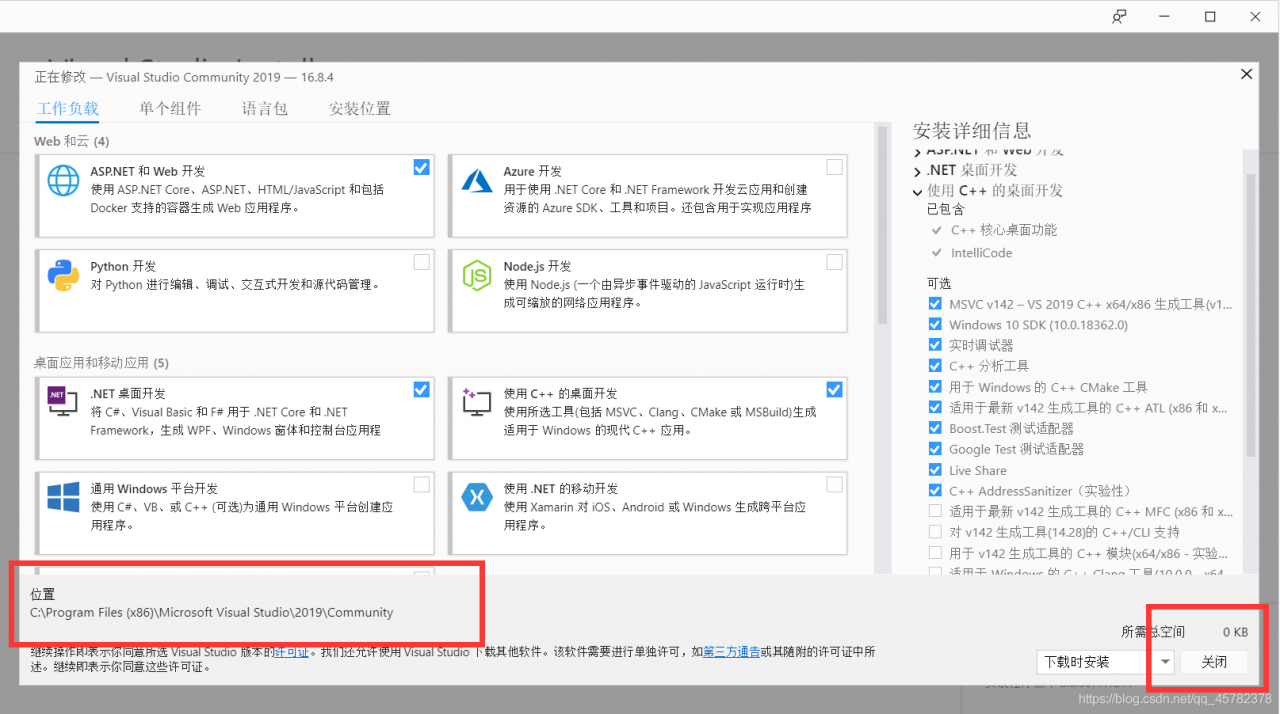
Task: Enable the C++/CLI 支持 component checkbox
Action: coord(934,532)
